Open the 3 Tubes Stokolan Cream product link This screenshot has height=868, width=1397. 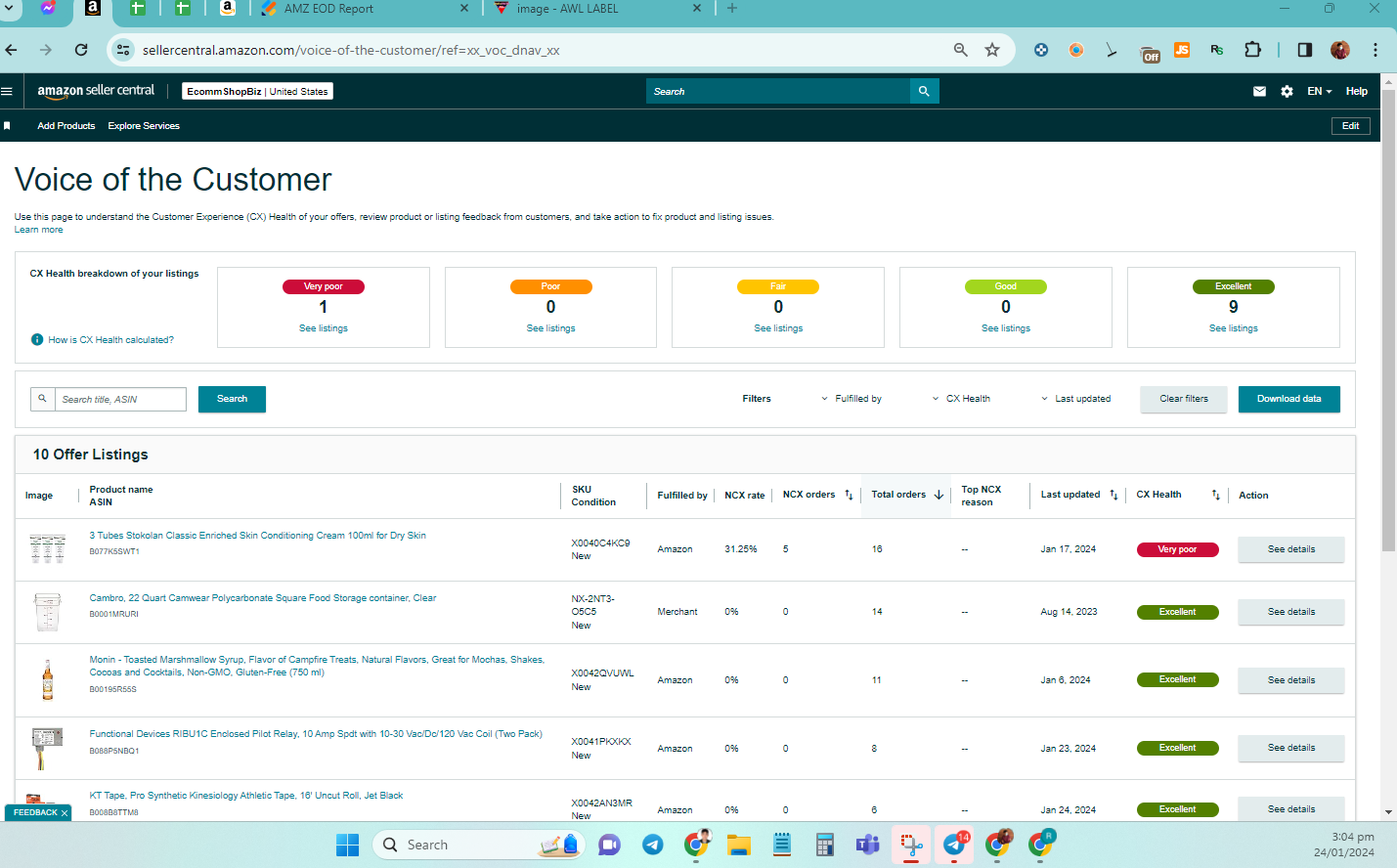pyautogui.click(x=257, y=536)
